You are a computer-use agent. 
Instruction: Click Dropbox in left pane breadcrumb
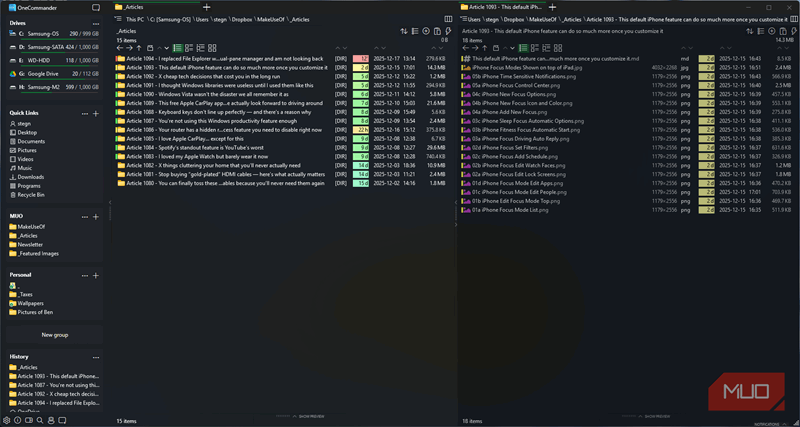coord(244,19)
